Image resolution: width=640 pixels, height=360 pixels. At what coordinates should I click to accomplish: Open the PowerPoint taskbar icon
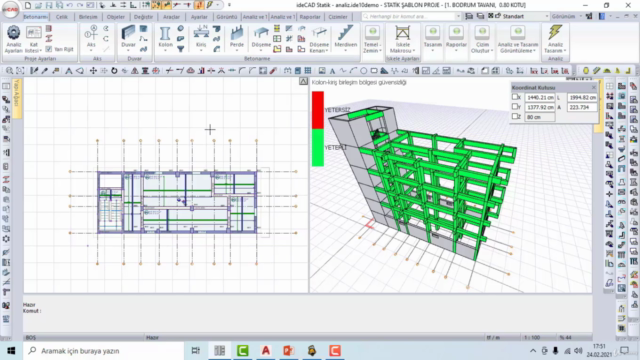289,351
